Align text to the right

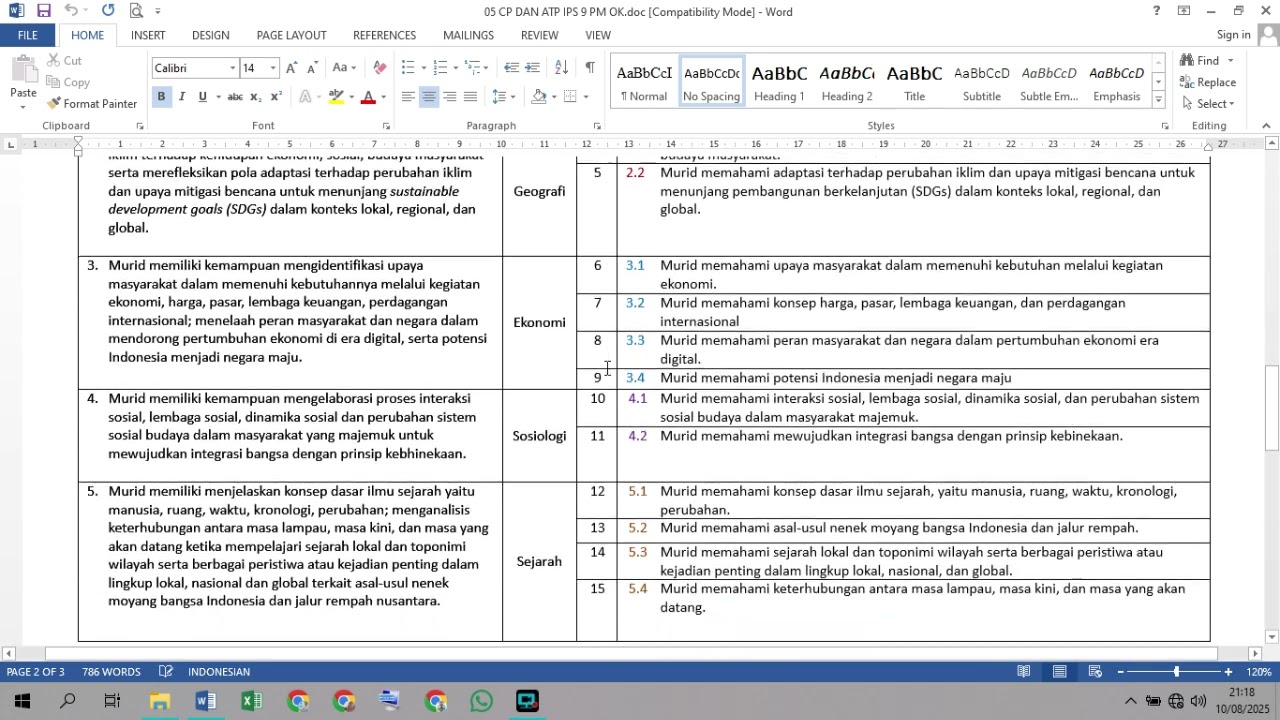[450, 97]
